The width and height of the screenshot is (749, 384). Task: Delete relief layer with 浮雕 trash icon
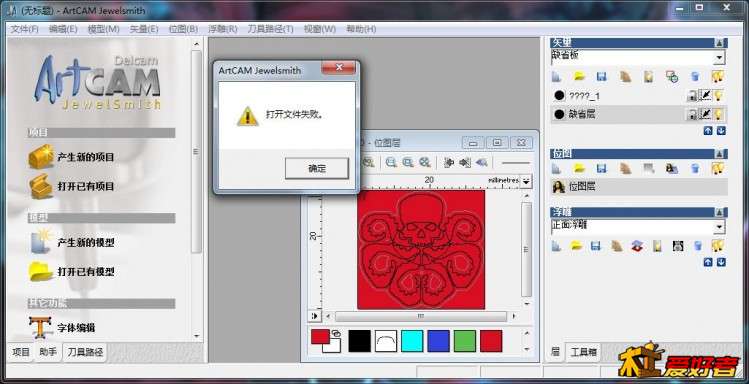[698, 246]
